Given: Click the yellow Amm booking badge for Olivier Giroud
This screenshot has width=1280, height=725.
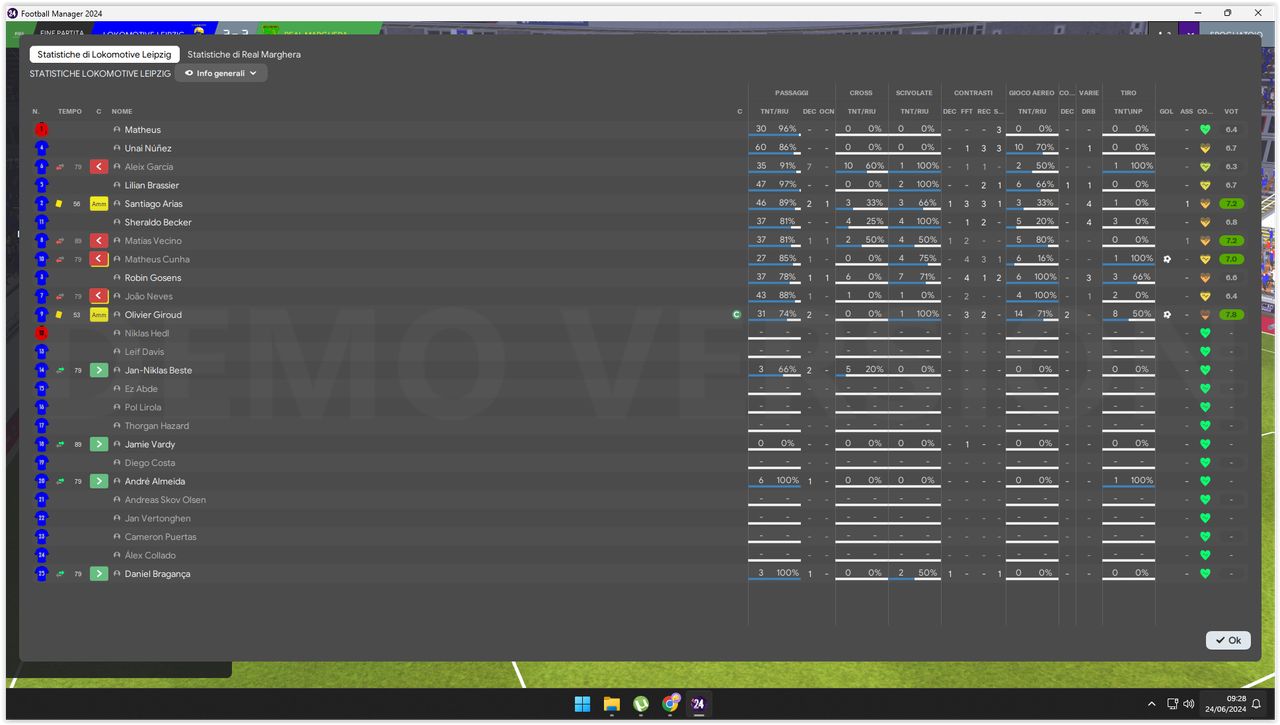Looking at the screenshot, I should tap(98, 315).
